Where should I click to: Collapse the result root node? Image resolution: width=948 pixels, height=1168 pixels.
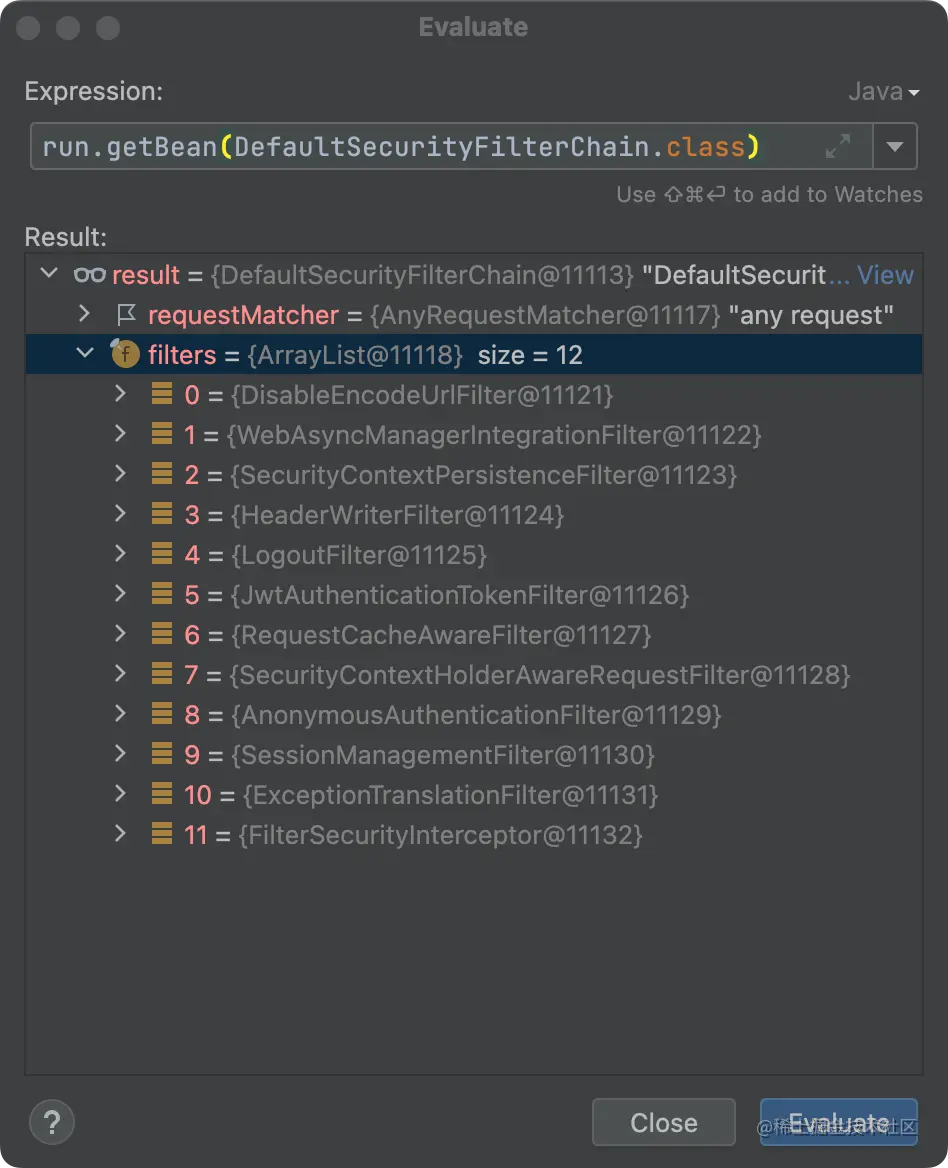[49, 273]
